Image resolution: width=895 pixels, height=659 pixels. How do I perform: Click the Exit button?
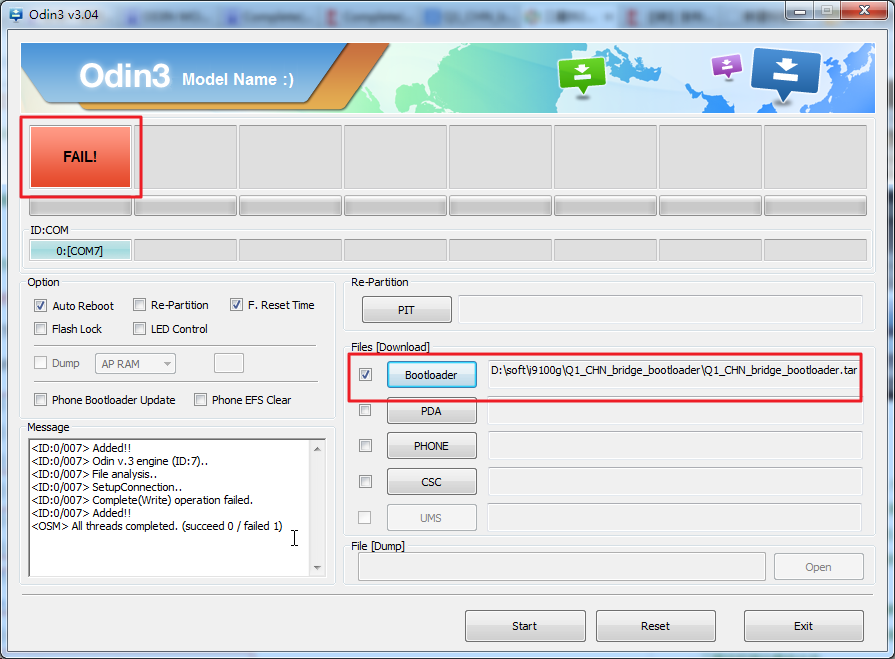804,626
